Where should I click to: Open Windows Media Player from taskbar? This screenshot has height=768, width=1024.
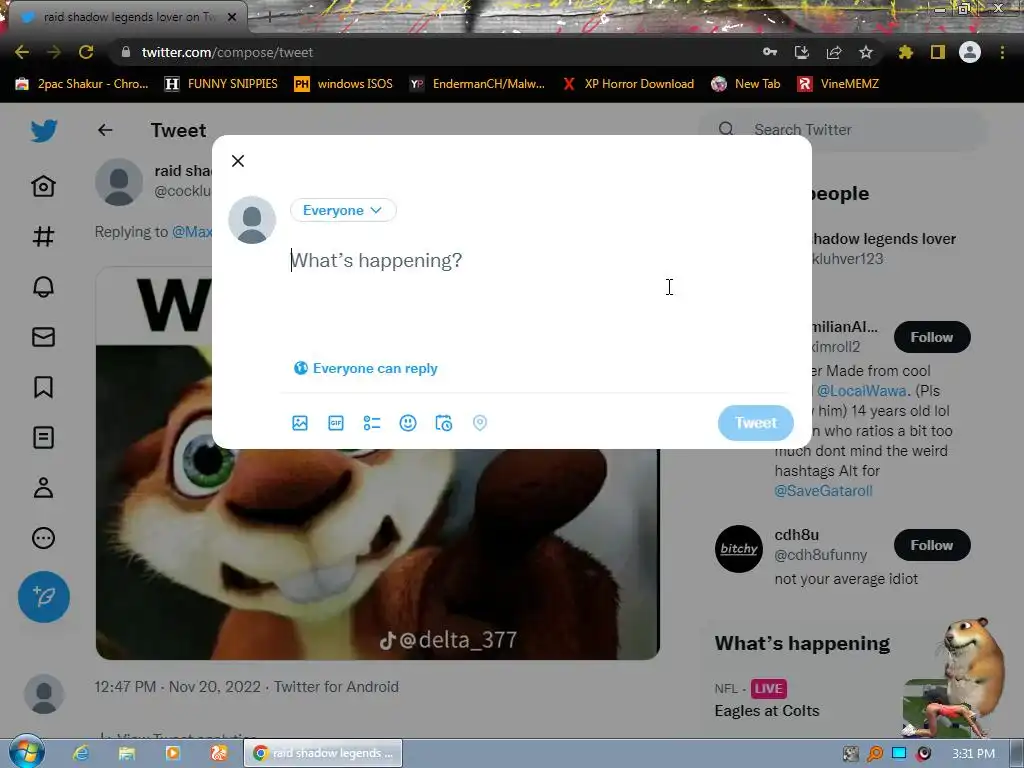[172, 753]
